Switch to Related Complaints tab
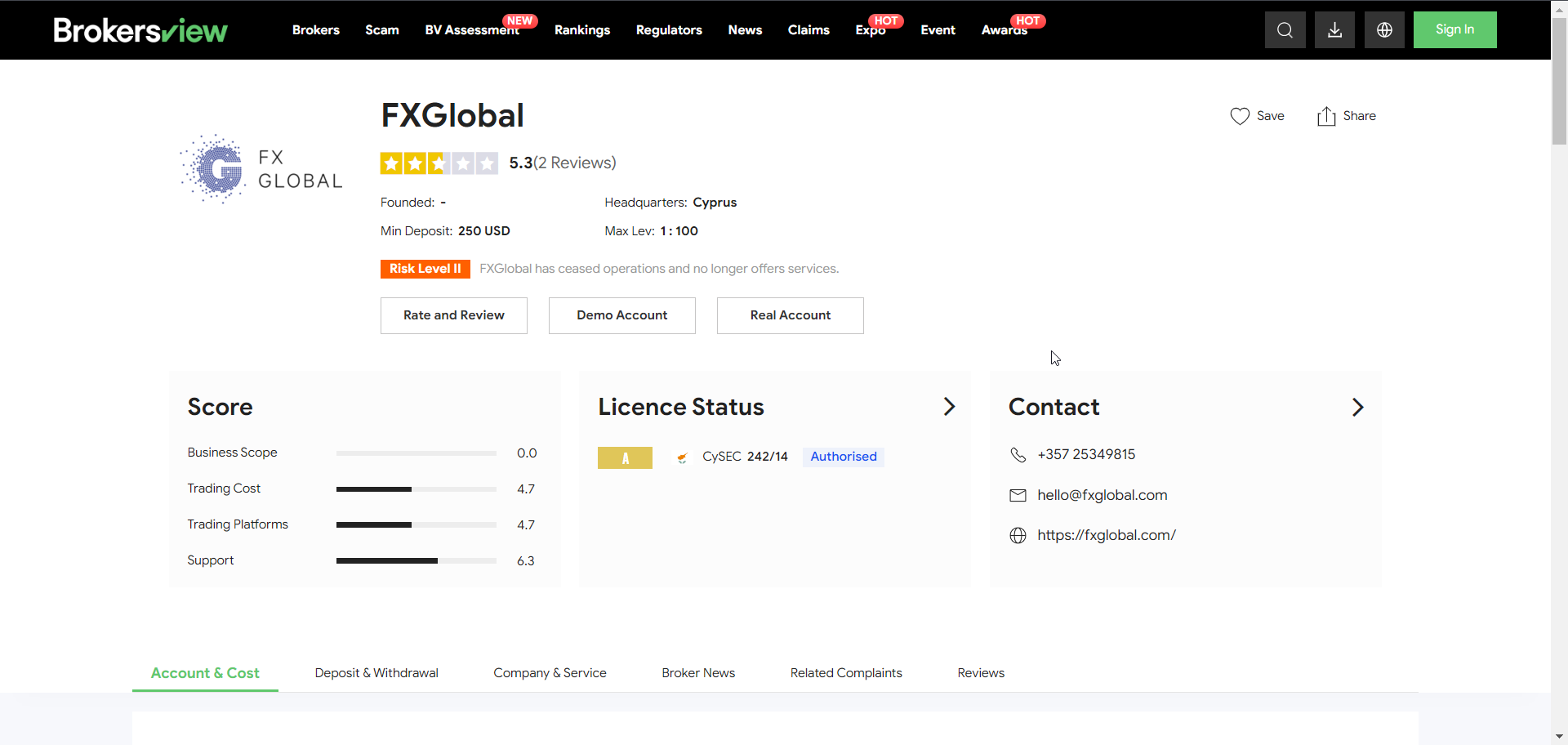The height and width of the screenshot is (745, 1568). coord(846,673)
